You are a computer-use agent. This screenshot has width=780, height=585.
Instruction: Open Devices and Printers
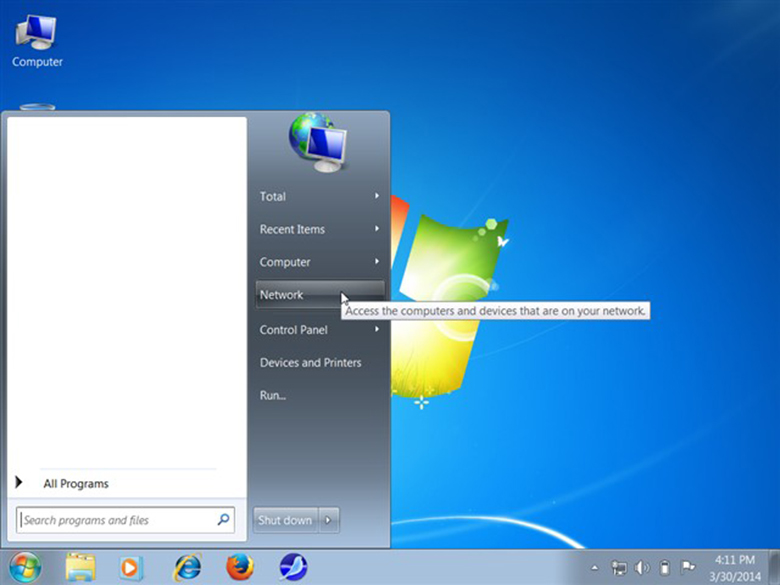point(310,363)
